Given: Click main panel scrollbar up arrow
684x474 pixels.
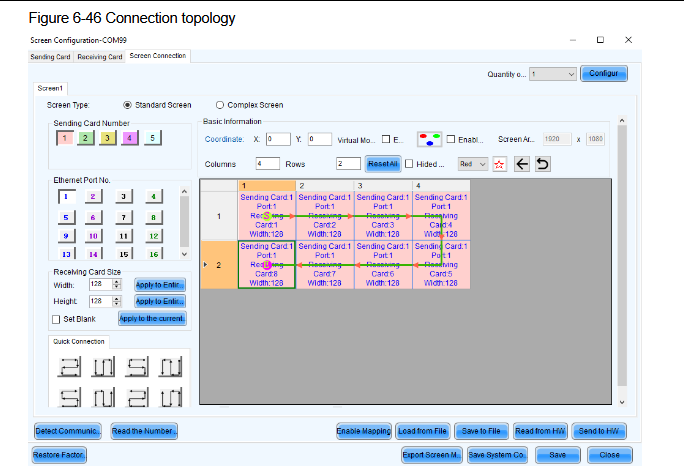Looking at the screenshot, I should 622,120.
